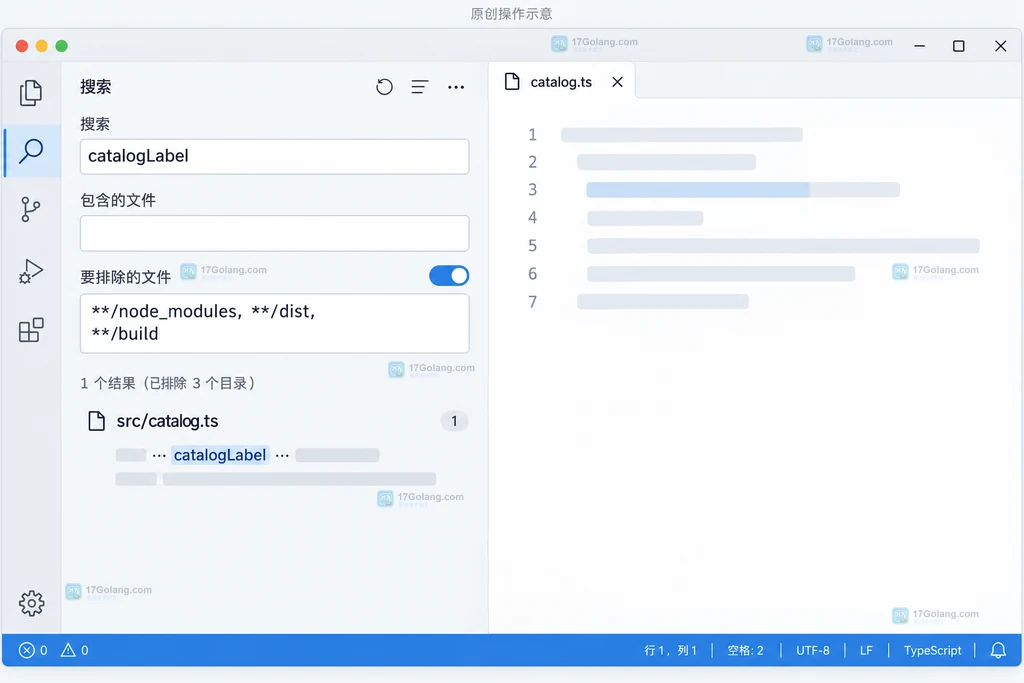Image resolution: width=1024 pixels, height=683 pixels.
Task: Click the files to exclude input box
Action: [x=274, y=323]
